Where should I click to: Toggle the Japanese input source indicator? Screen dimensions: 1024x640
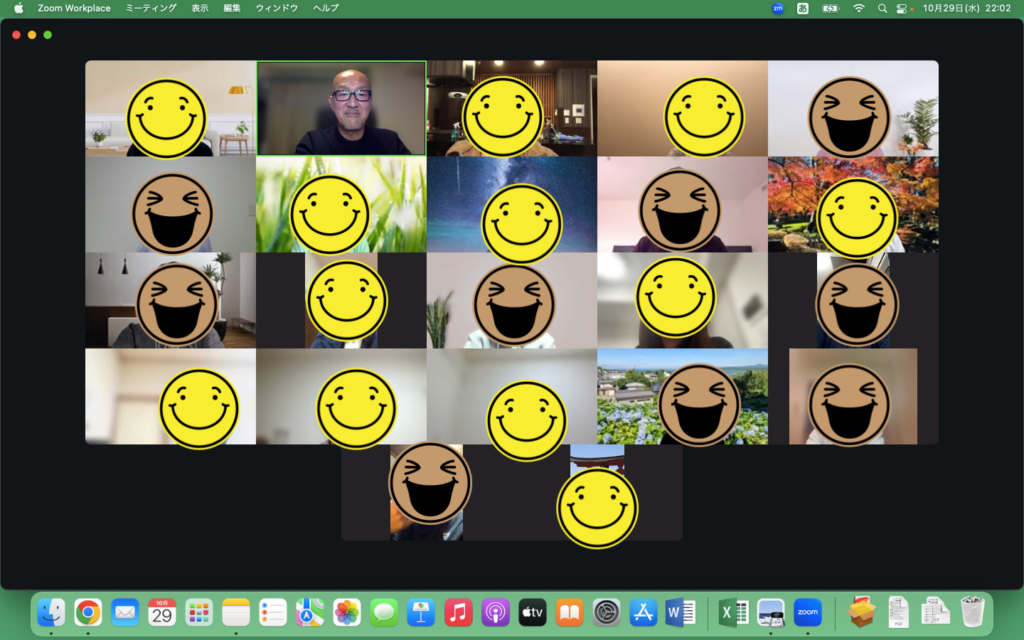pyautogui.click(x=803, y=8)
